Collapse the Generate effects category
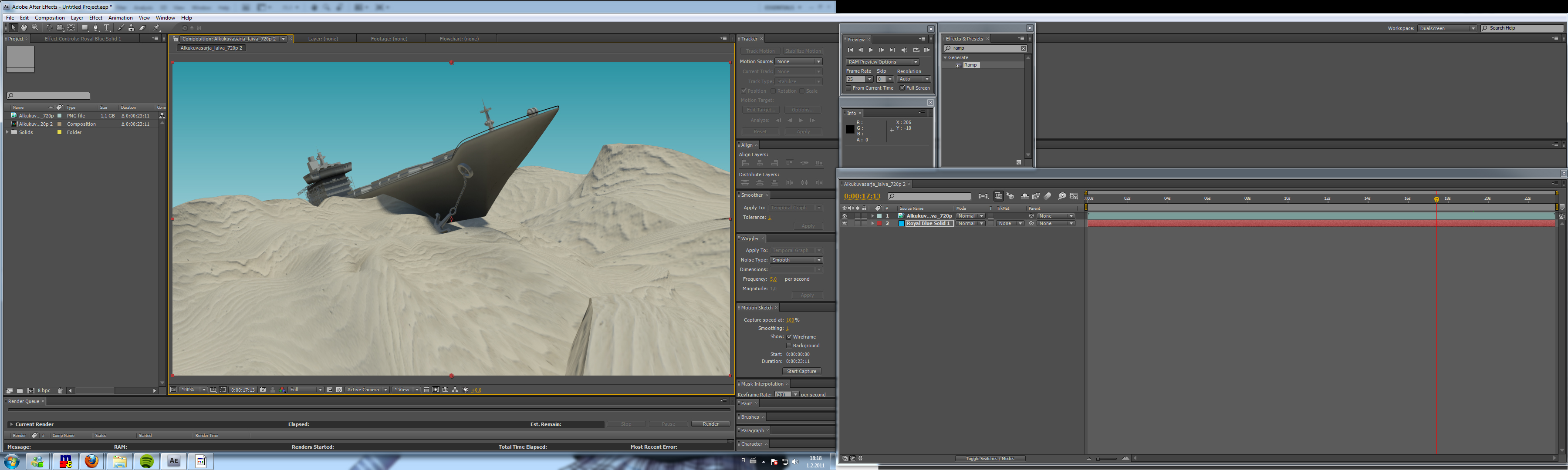1568x470 pixels. [945, 57]
